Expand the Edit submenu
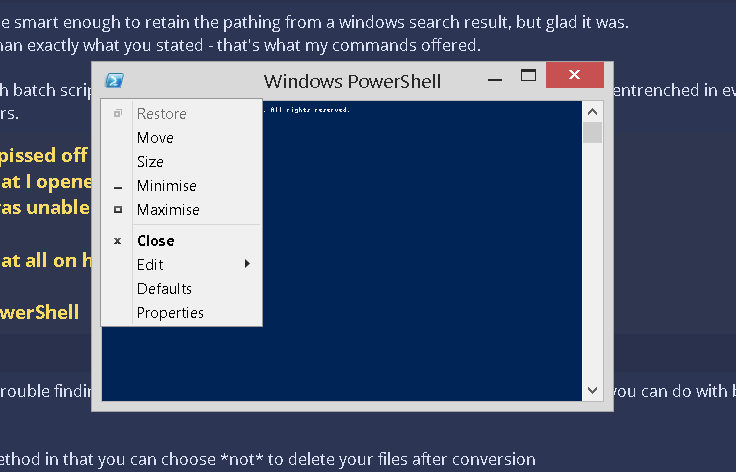Screen dimensions: 736x472 coord(182,265)
